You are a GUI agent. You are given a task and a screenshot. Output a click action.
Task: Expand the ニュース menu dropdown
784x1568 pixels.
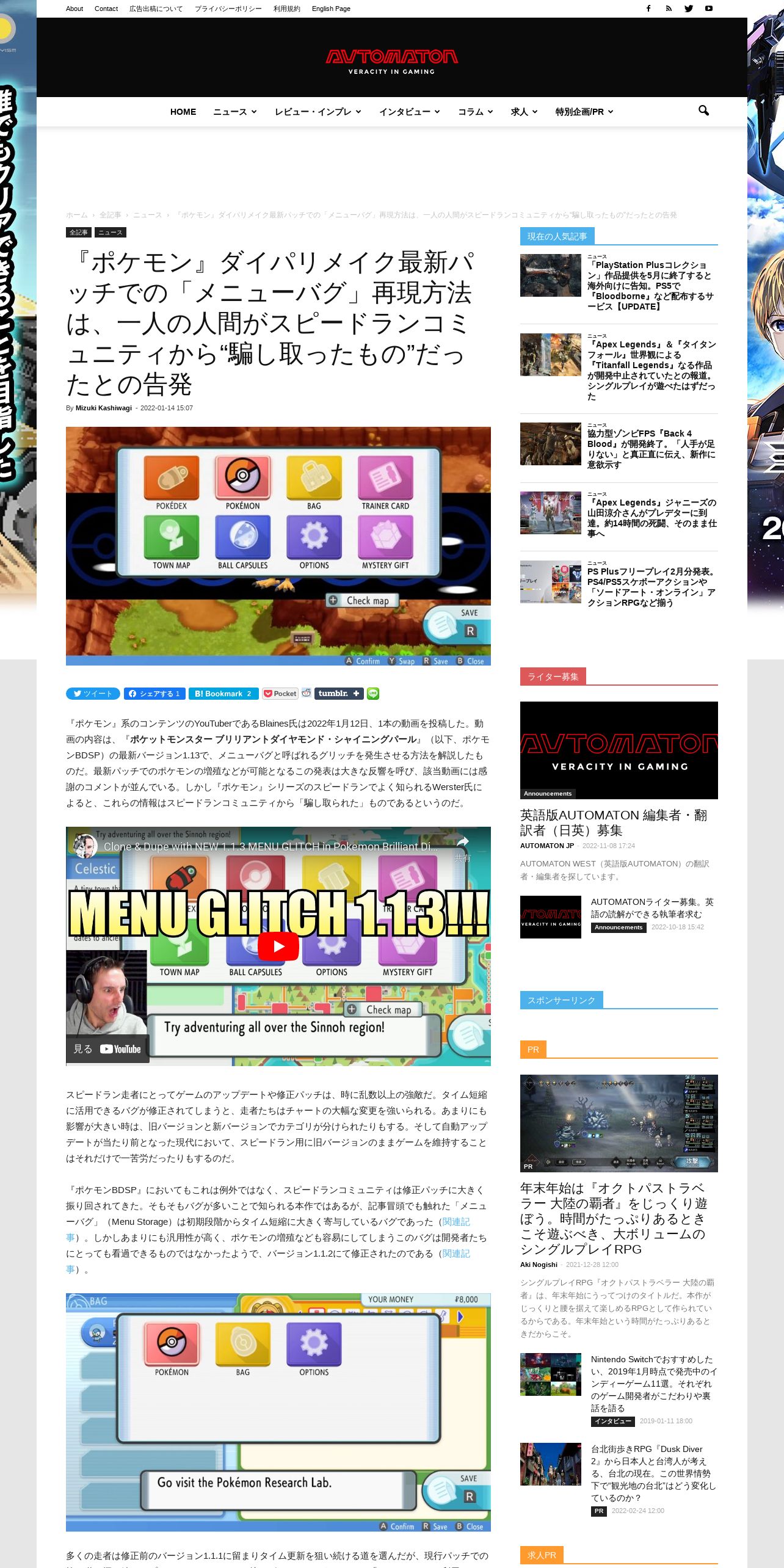235,112
